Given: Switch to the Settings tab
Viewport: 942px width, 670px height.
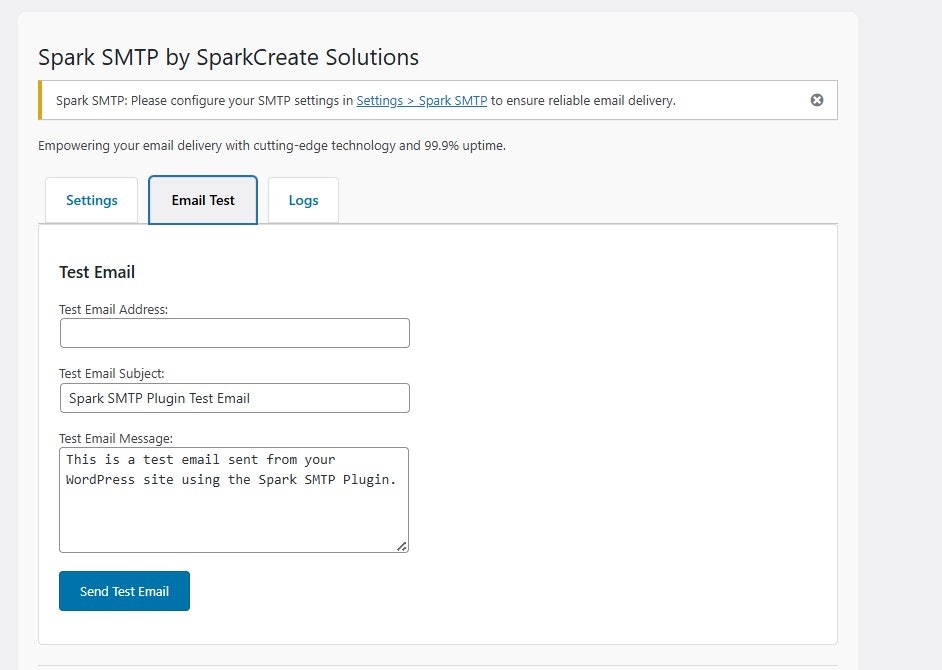Looking at the screenshot, I should (x=91, y=200).
